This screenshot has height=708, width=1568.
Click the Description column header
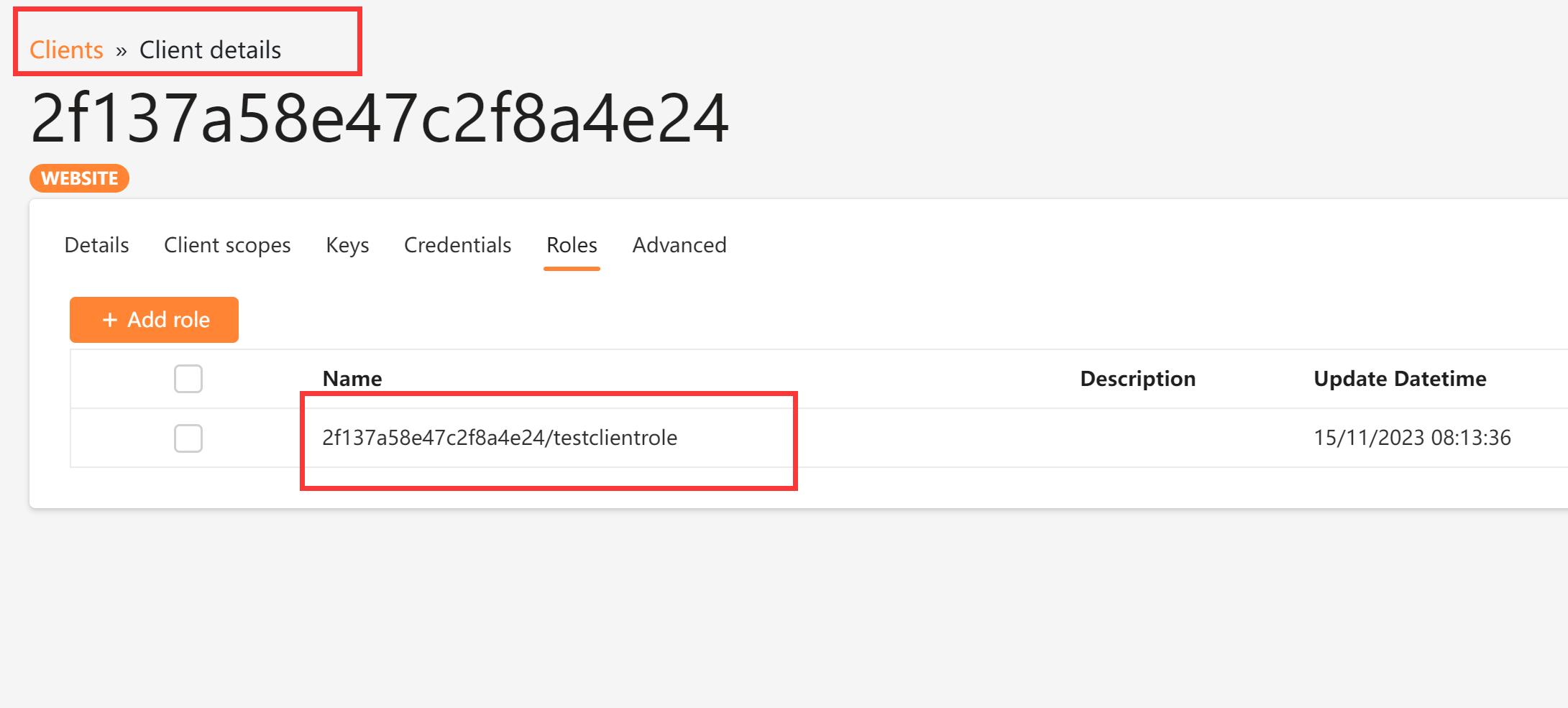tap(1137, 379)
